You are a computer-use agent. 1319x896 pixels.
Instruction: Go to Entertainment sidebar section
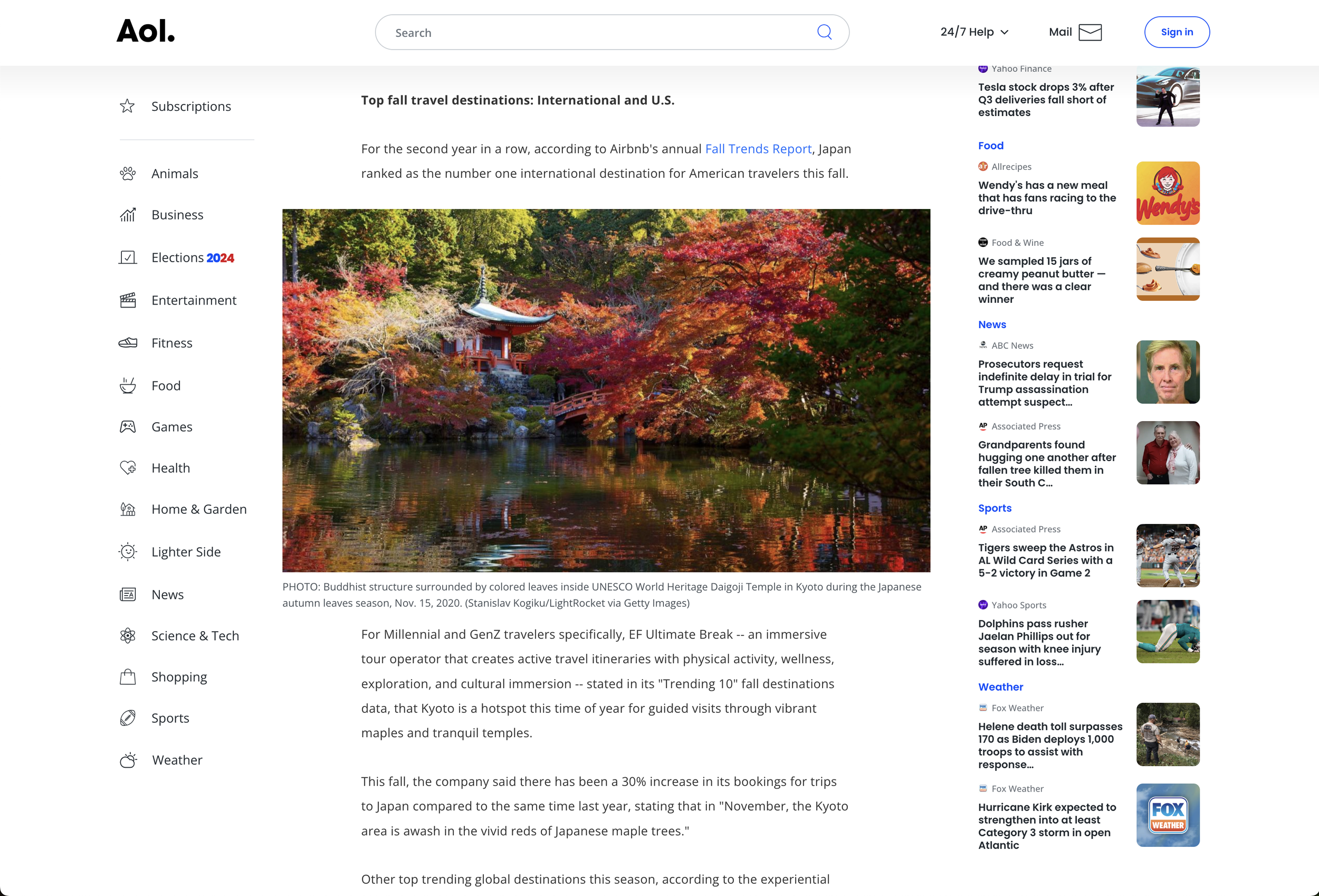click(194, 300)
